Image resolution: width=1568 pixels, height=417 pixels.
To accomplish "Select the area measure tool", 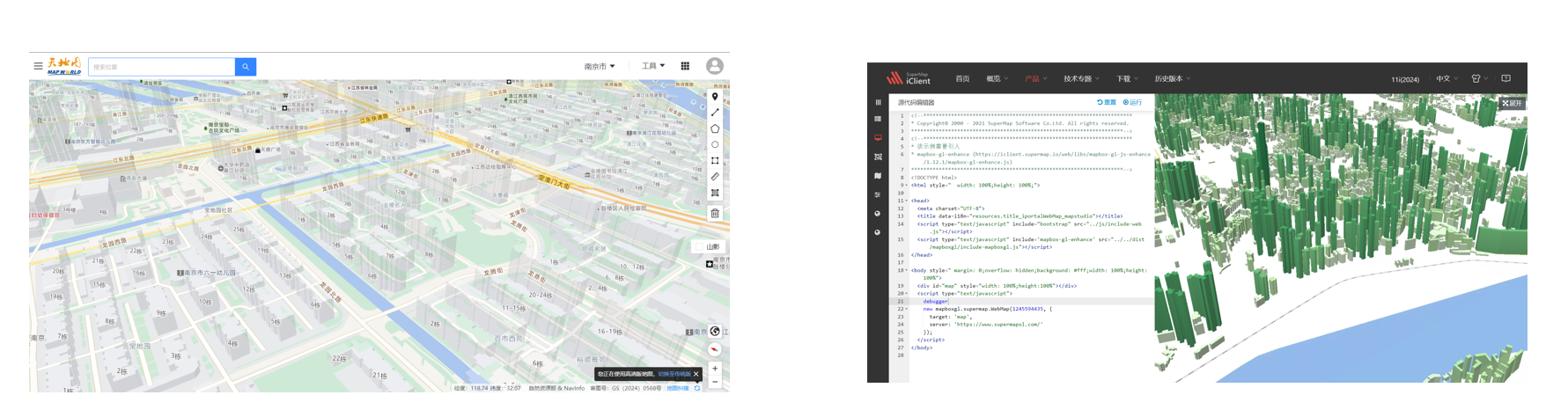I will pyautogui.click(x=715, y=193).
